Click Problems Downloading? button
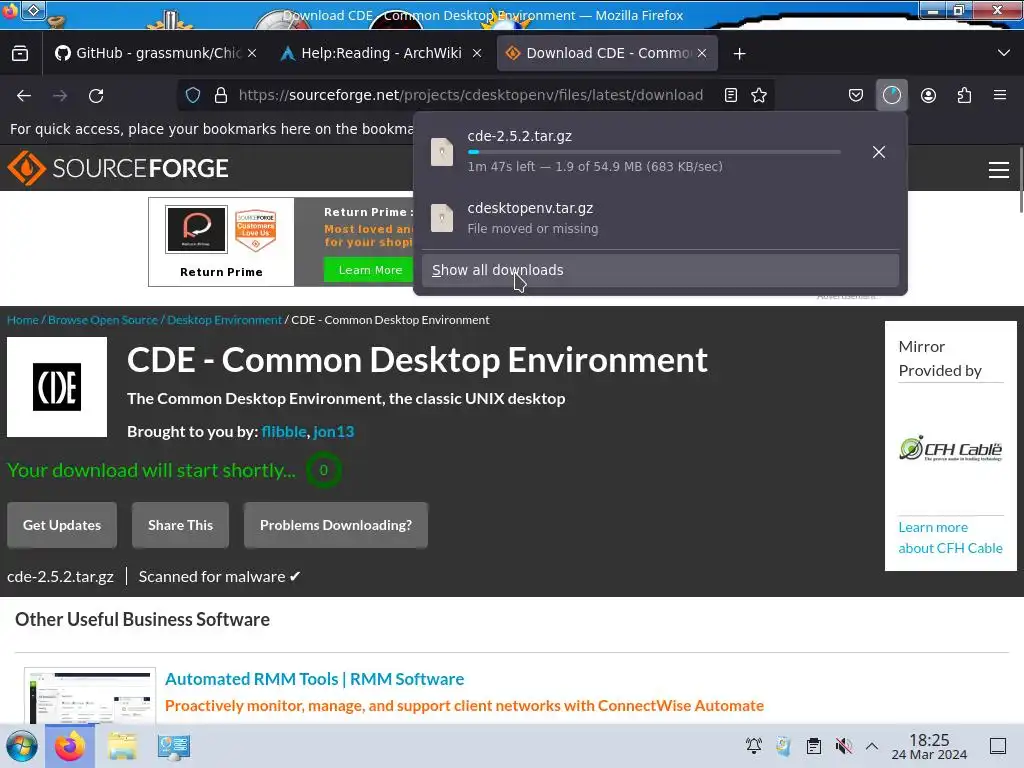The height and width of the screenshot is (768, 1024). [x=336, y=525]
